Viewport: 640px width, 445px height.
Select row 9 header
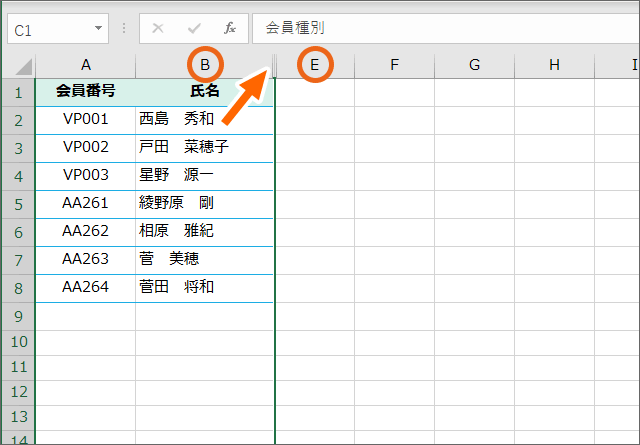[x=19, y=317]
